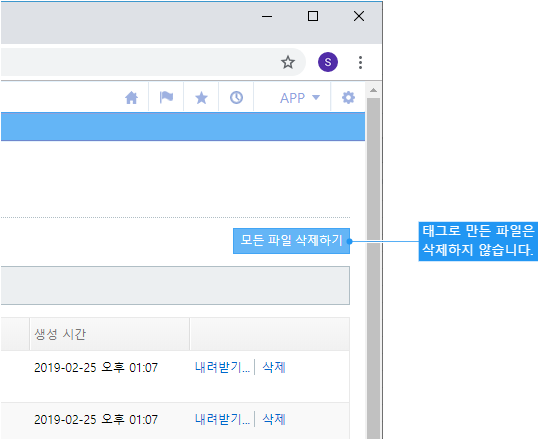Open the browser three-dot menu
The width and height of the screenshot is (538, 440).
(360, 62)
